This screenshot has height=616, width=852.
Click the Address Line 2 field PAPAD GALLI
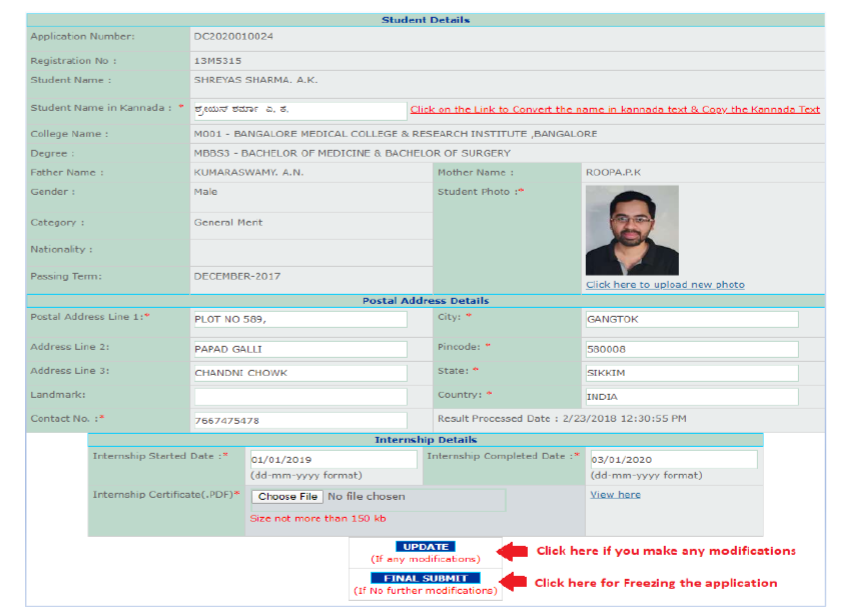pos(300,349)
